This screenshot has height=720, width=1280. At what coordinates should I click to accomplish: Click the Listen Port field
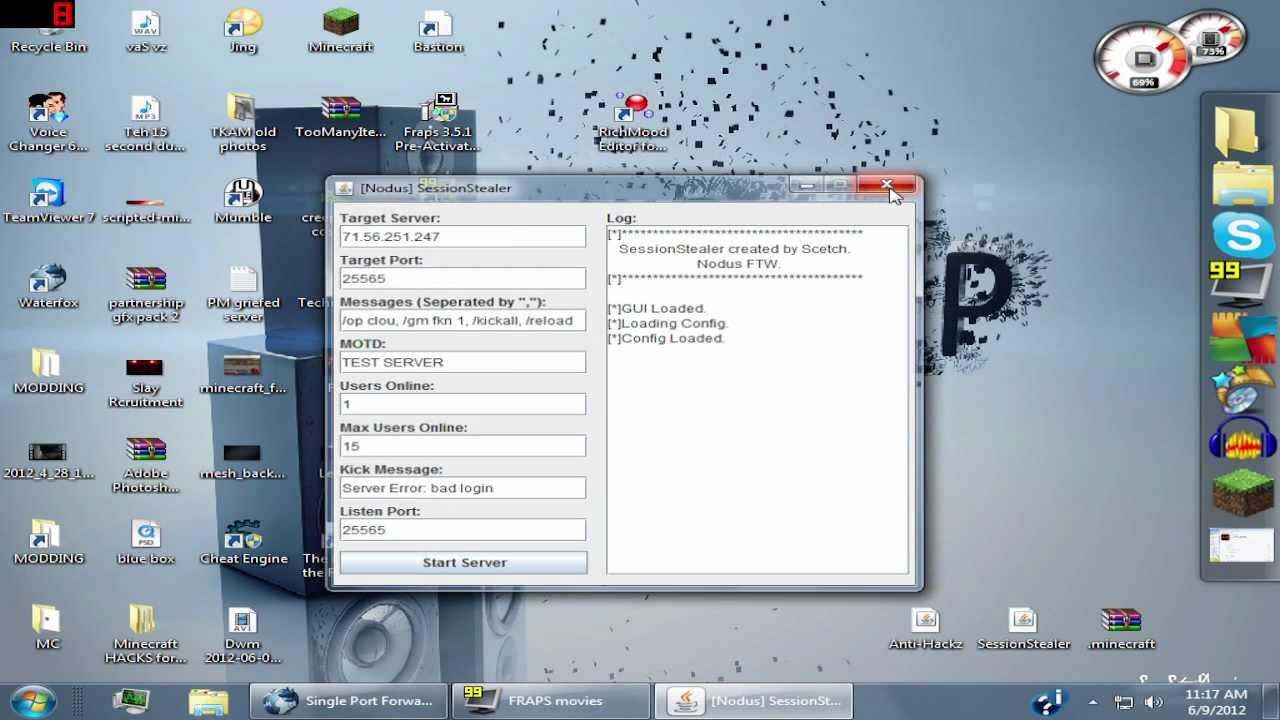click(463, 531)
